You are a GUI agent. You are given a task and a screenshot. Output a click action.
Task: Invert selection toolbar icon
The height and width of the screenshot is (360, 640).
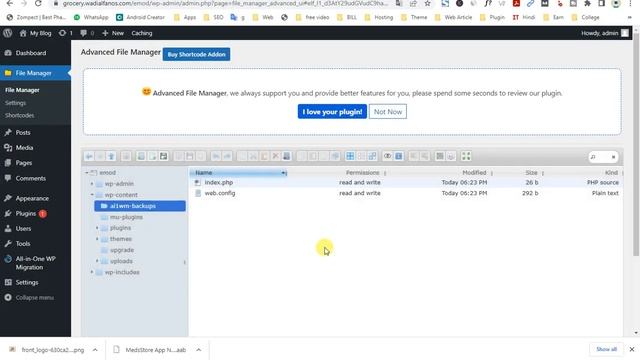point(372,156)
